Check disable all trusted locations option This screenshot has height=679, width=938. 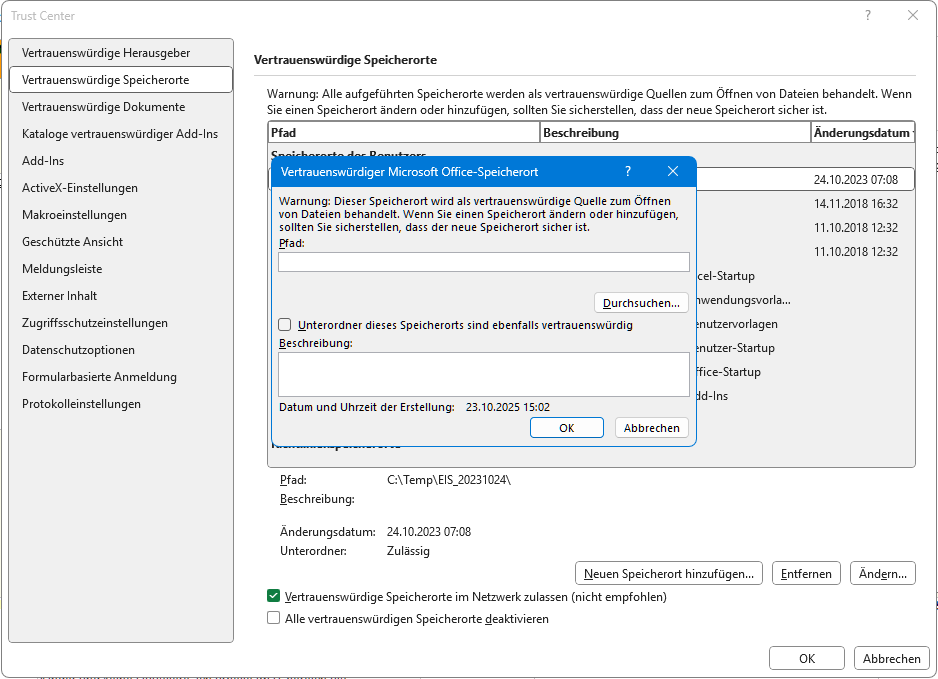pos(274,618)
